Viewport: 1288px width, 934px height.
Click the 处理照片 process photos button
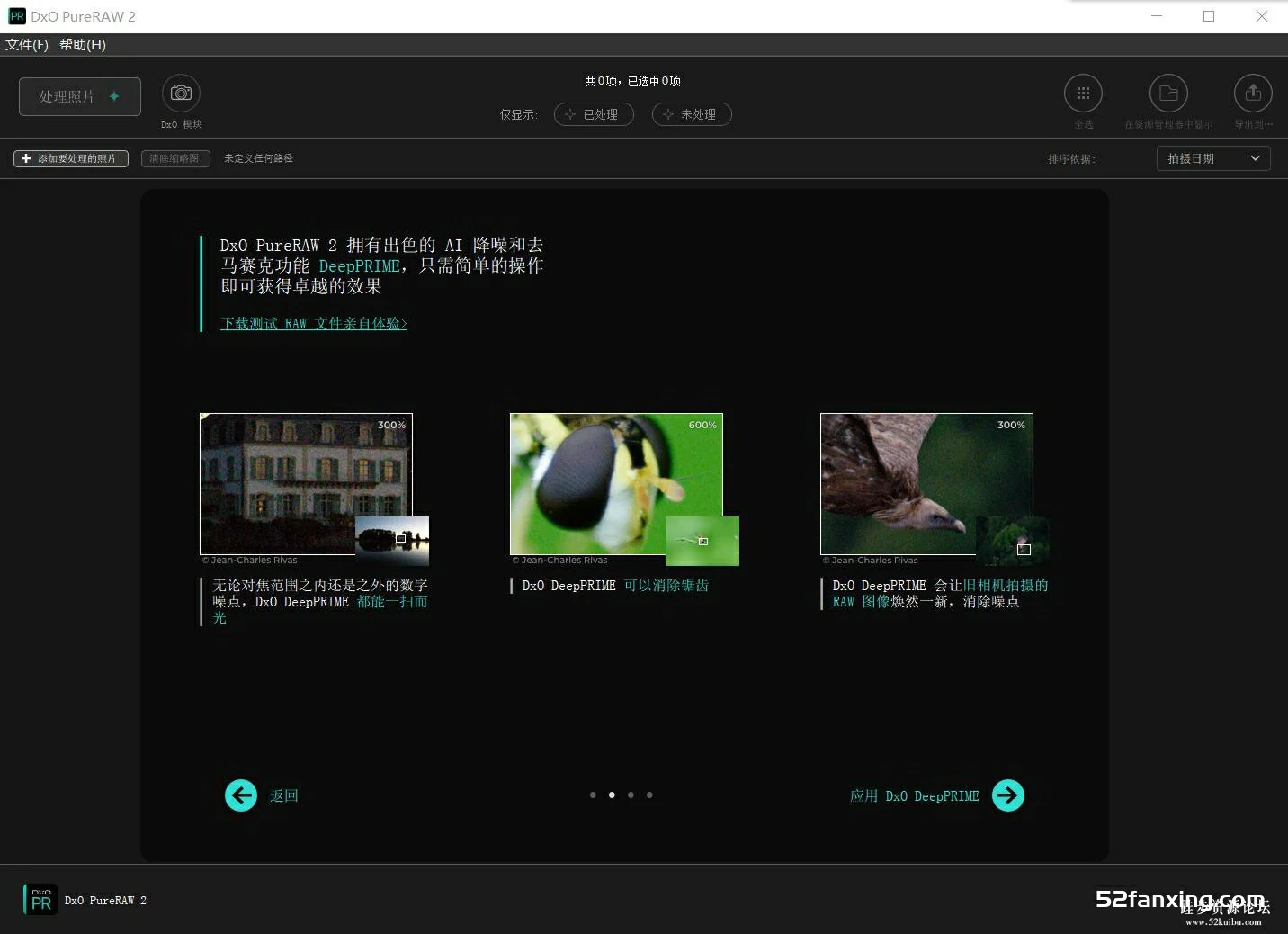click(x=80, y=96)
